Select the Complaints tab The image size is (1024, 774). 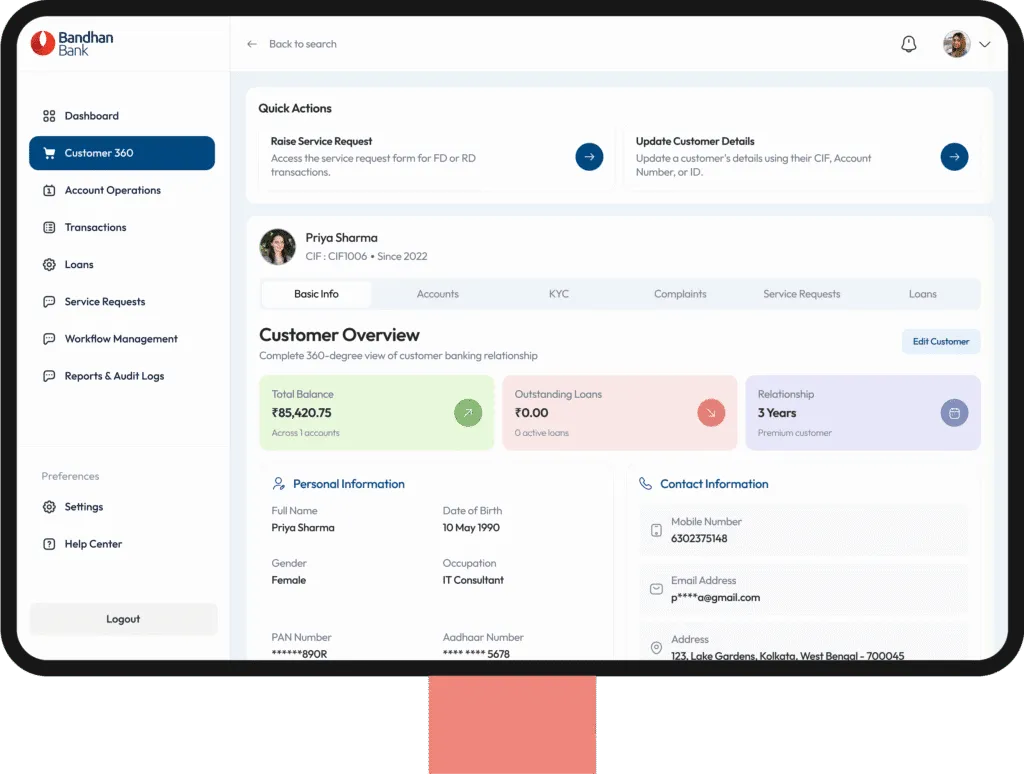coord(680,294)
